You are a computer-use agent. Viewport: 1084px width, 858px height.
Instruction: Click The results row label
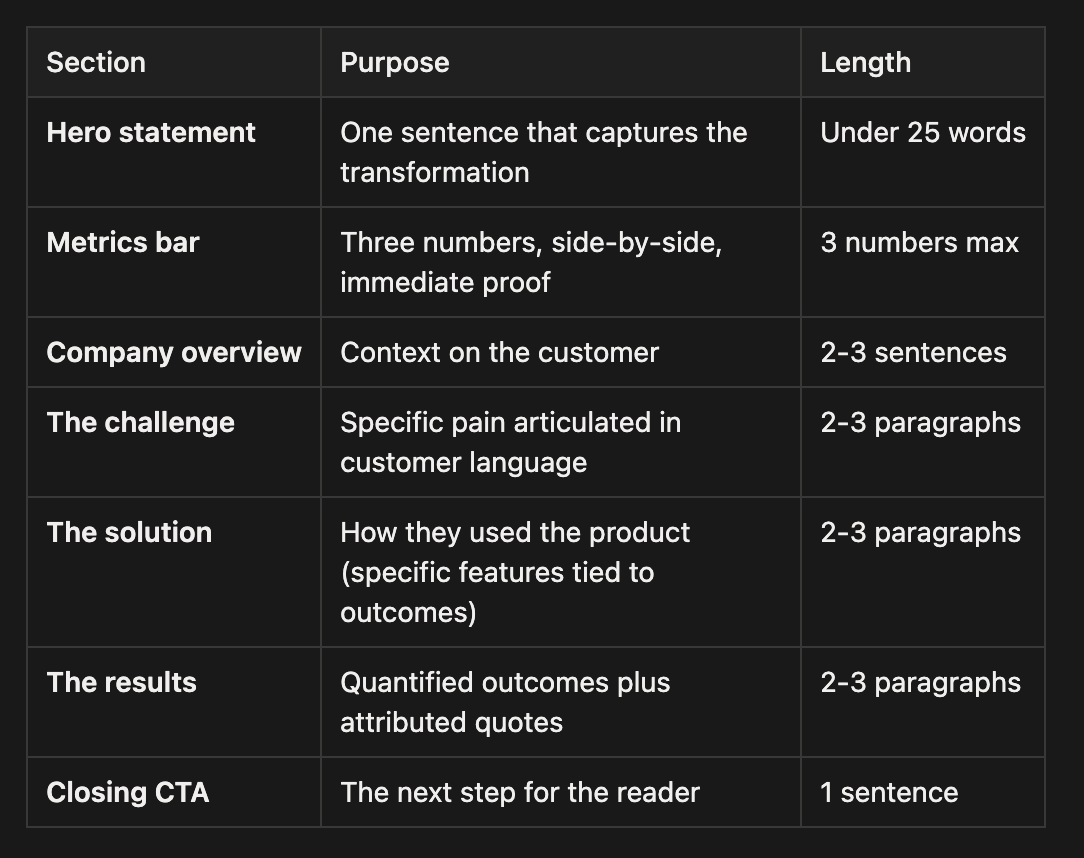tap(122, 682)
